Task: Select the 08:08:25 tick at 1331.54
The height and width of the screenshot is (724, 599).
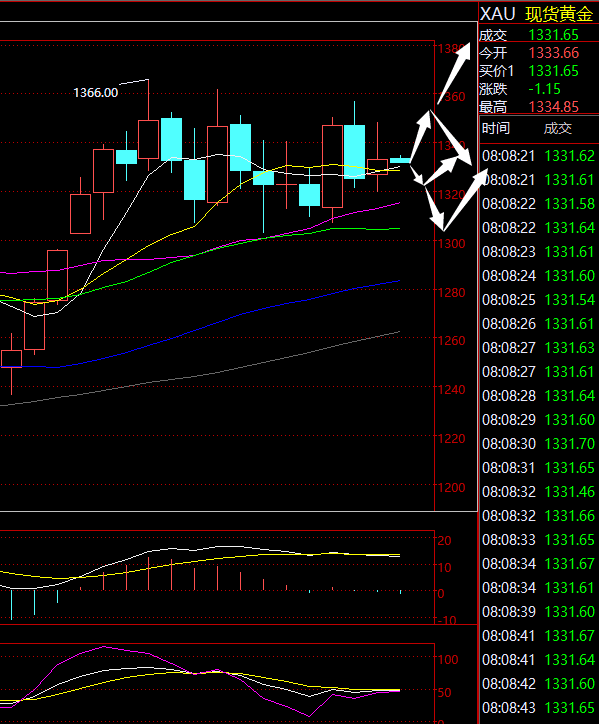Action: [538, 300]
